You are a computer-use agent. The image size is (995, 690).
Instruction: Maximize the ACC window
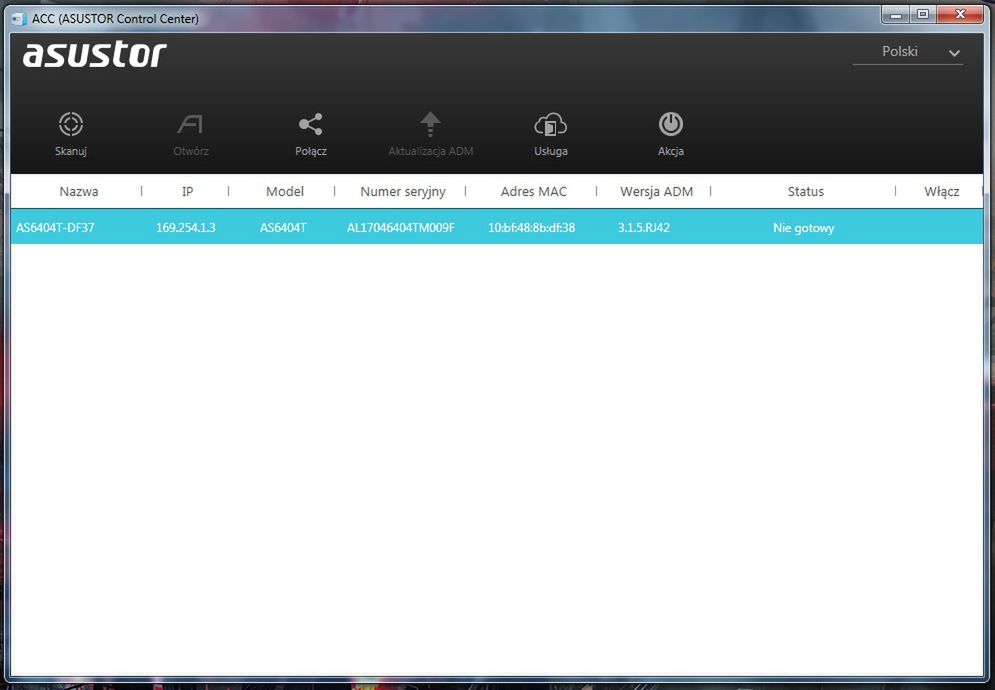[x=923, y=14]
